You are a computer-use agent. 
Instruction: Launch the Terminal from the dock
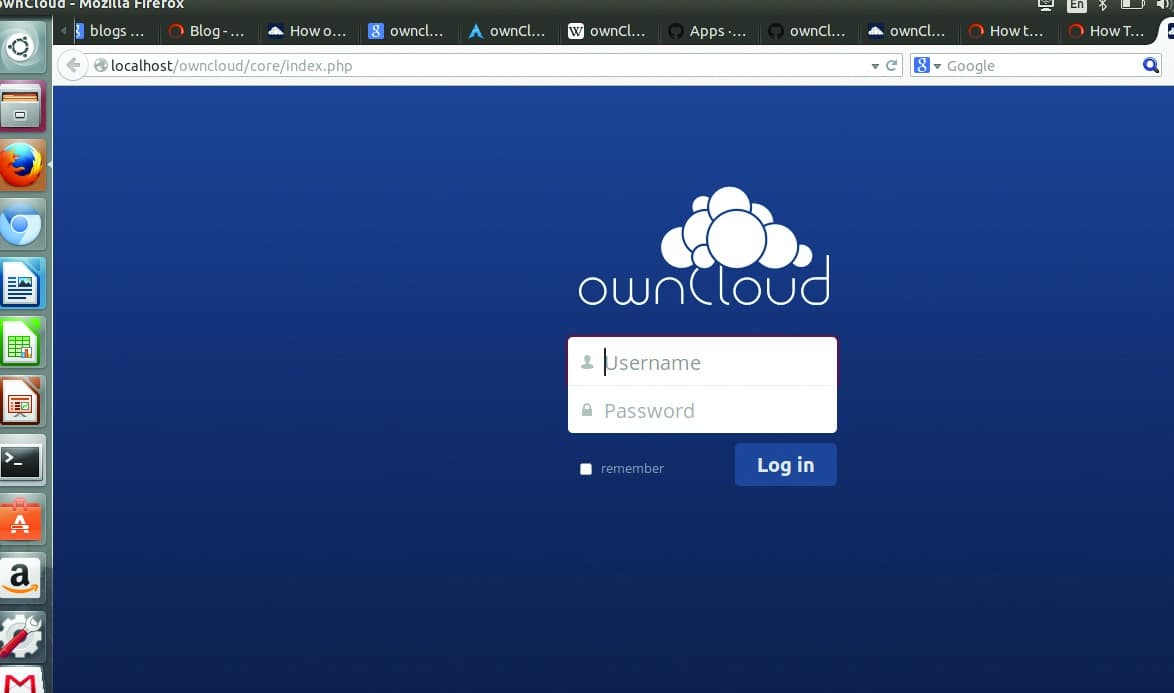[x=21, y=461]
